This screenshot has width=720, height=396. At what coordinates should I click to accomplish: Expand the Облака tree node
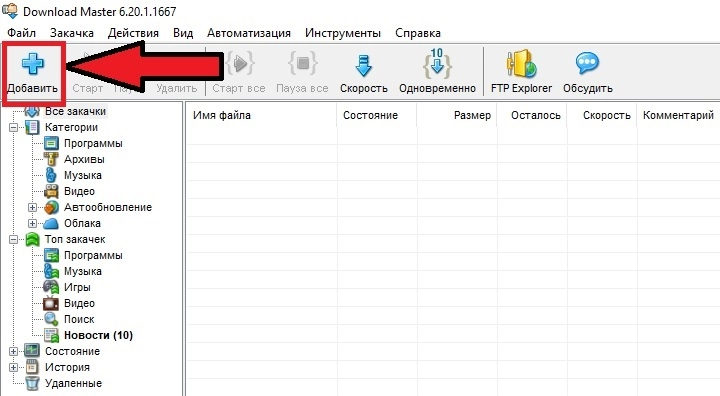[x=33, y=224]
